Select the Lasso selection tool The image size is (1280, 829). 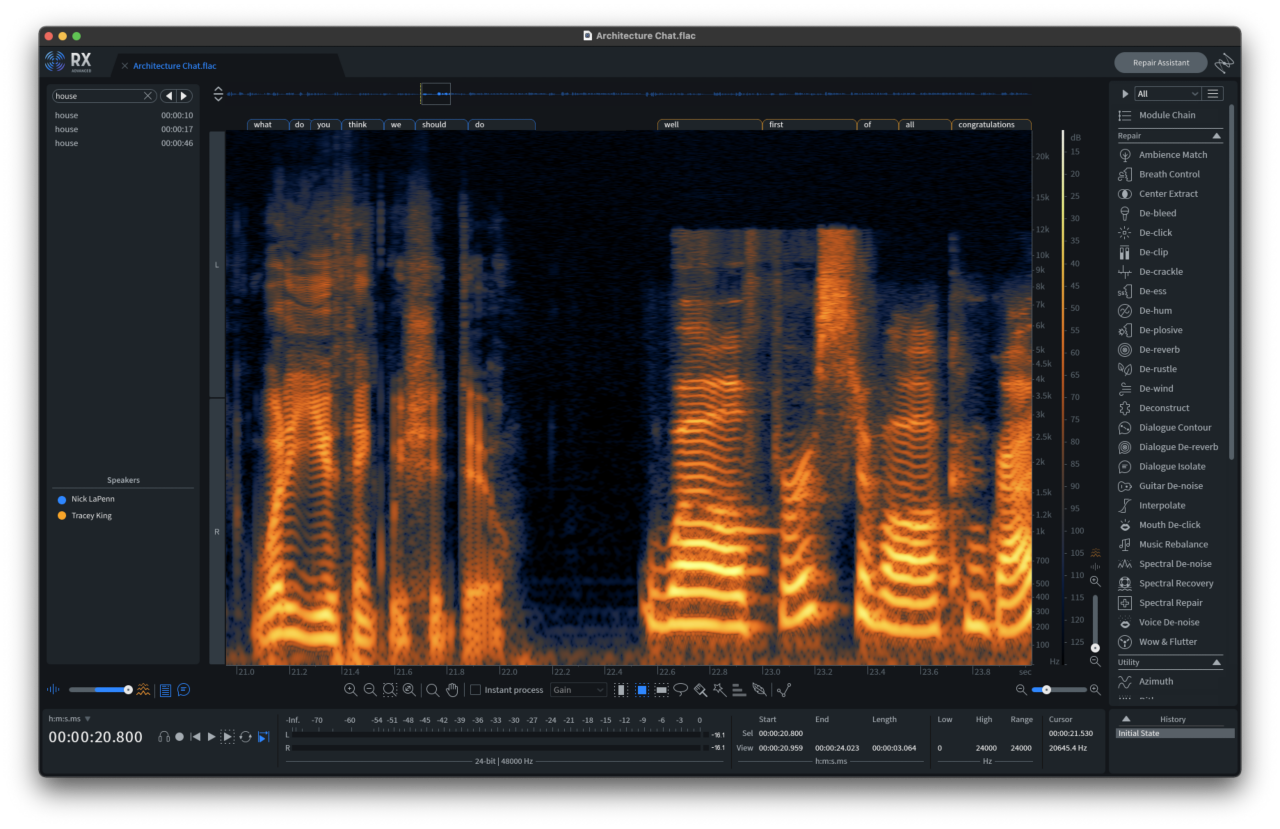pos(681,690)
